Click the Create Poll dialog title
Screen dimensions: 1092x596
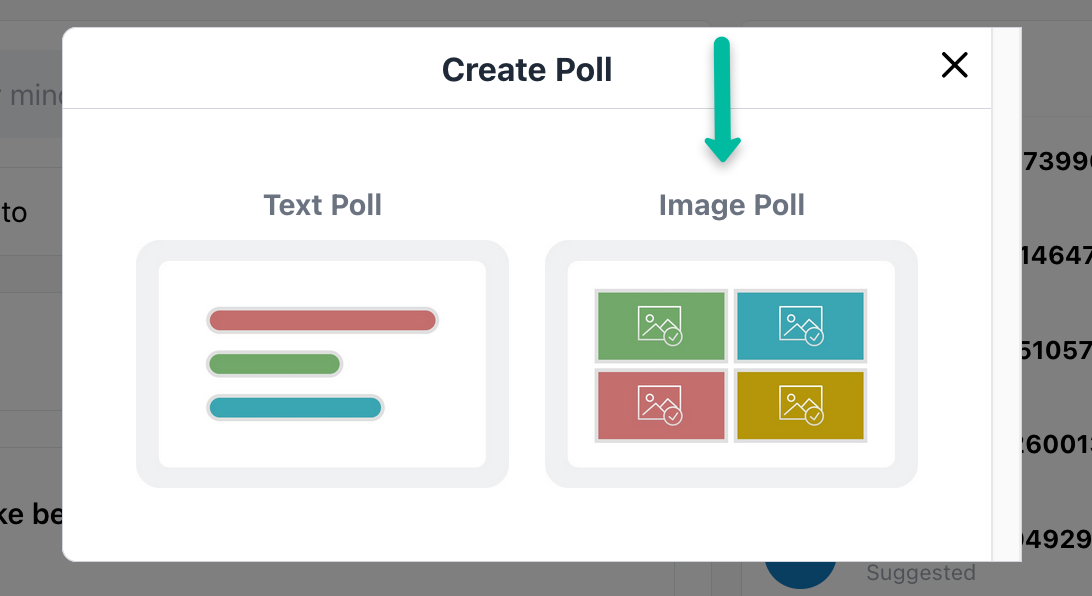(527, 69)
